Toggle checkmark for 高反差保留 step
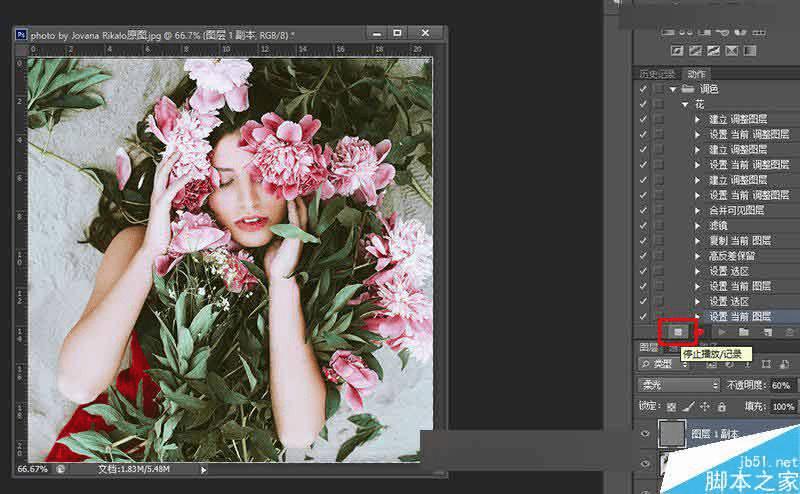800x494 pixels. pos(643,255)
